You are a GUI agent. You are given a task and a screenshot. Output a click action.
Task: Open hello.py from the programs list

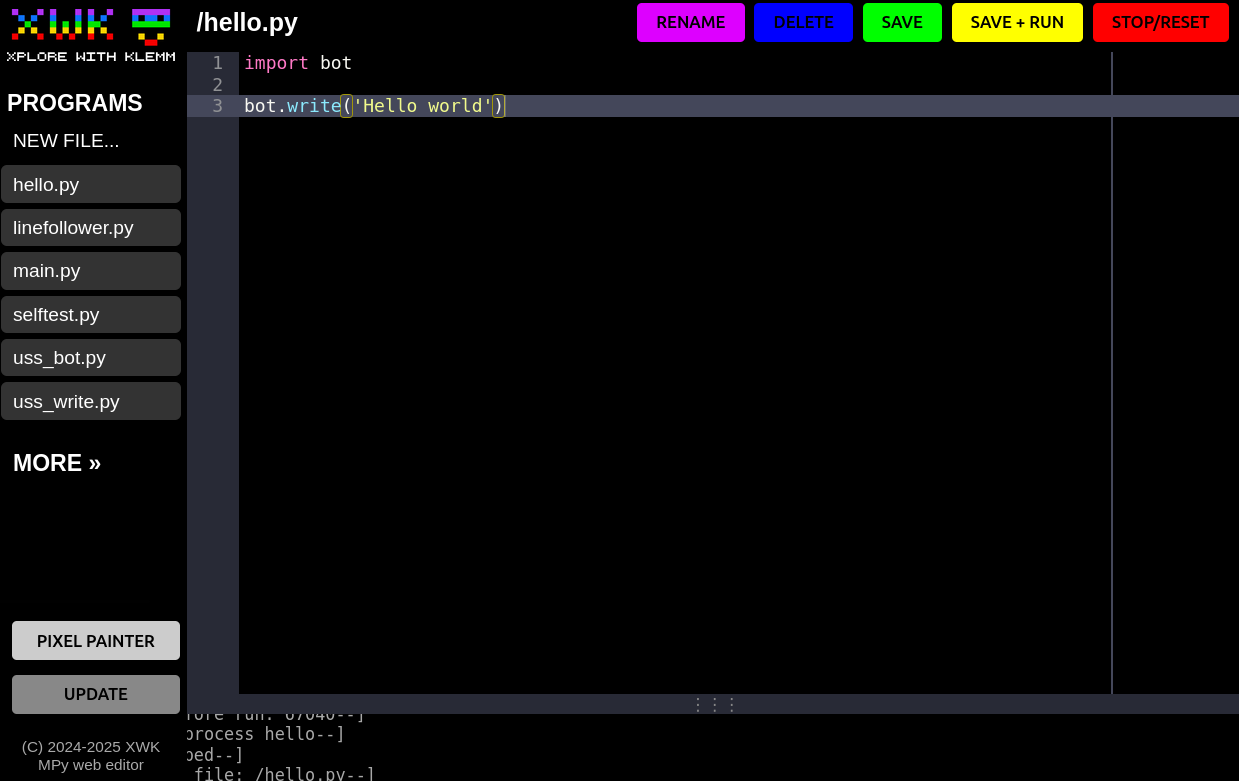[90, 184]
